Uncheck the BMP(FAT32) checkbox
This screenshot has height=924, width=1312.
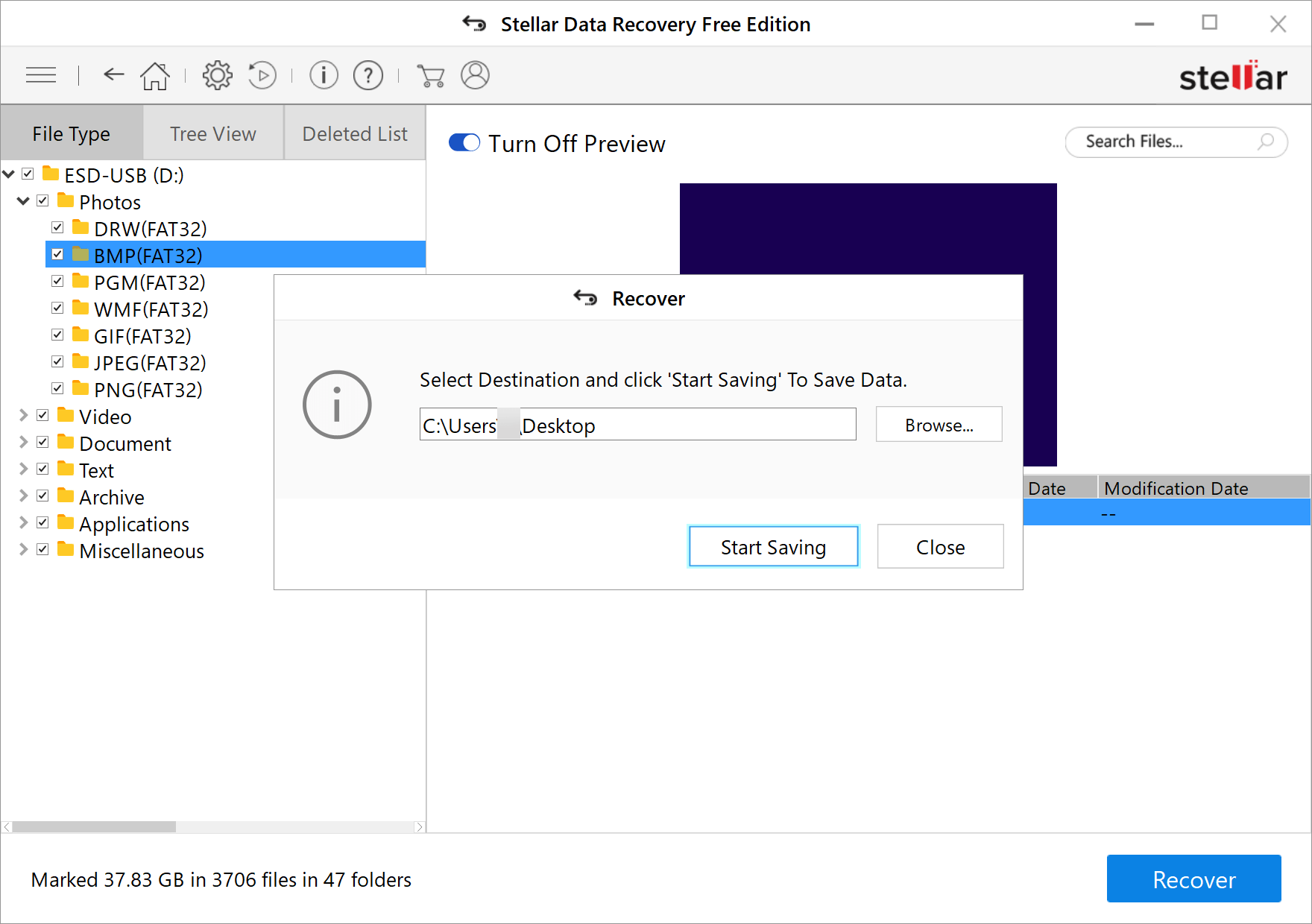click(57, 254)
